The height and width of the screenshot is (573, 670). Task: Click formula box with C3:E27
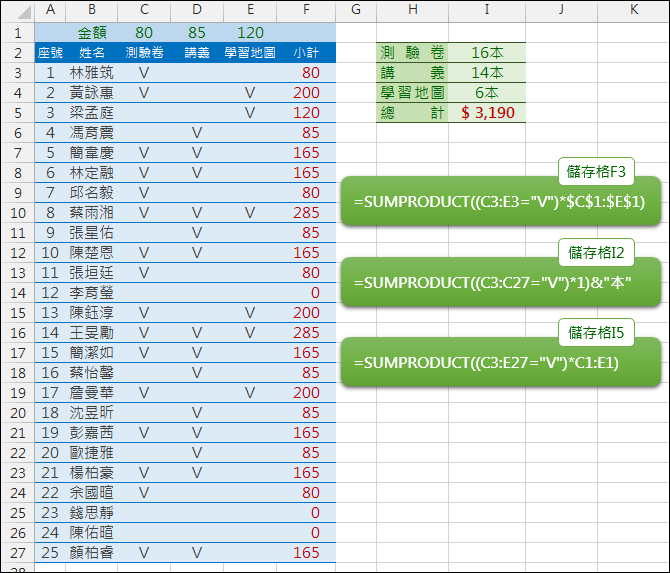501,362
